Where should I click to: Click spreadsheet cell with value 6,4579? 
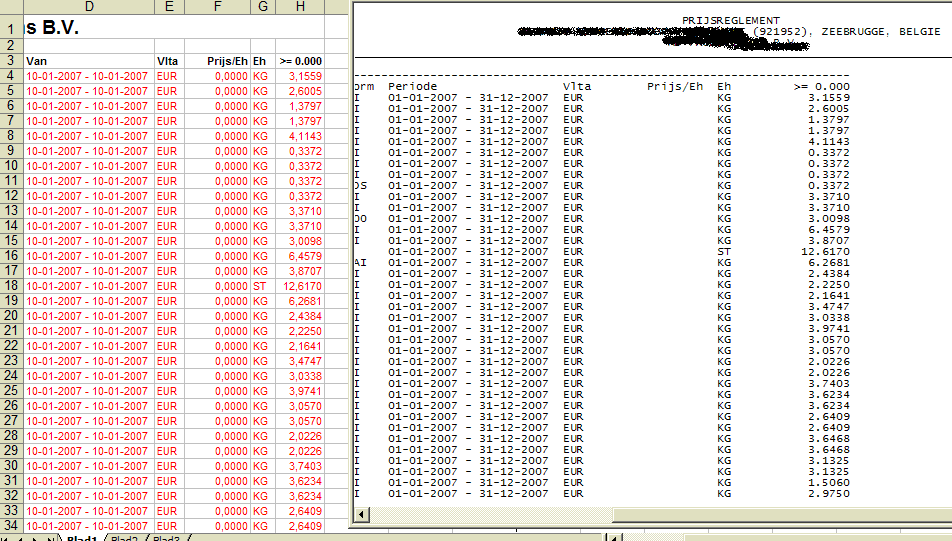(x=300, y=256)
